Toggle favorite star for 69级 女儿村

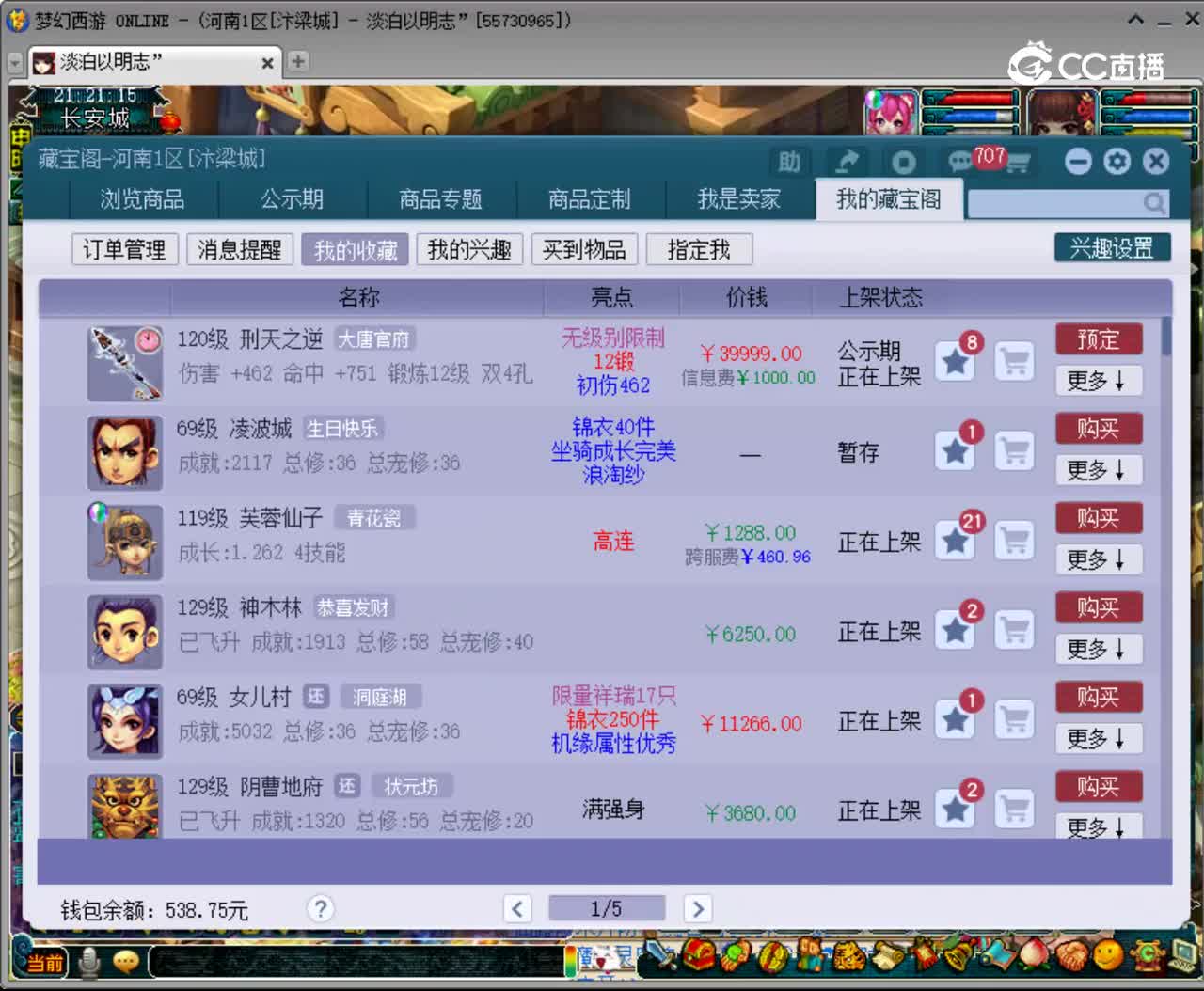pyautogui.click(x=955, y=720)
